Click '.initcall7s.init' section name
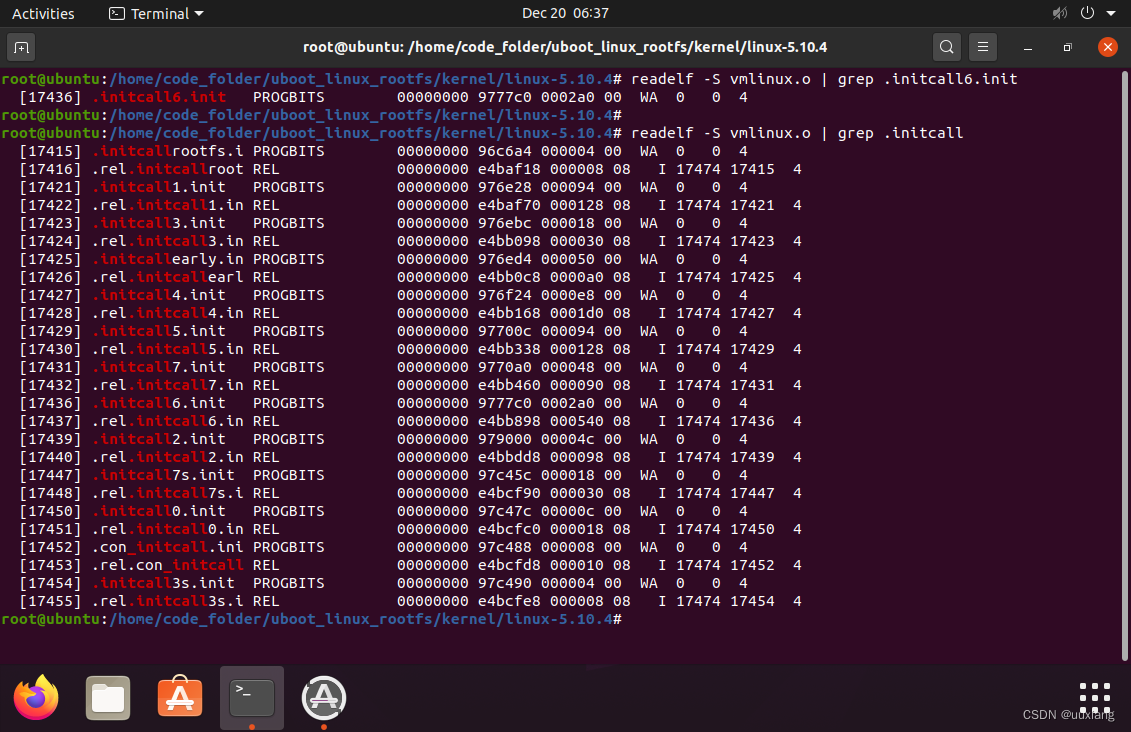 pyautogui.click(x=163, y=476)
